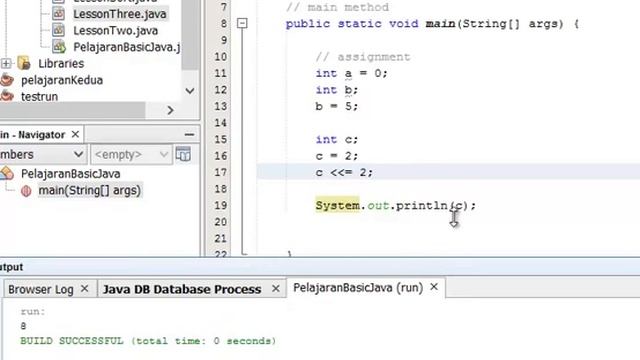Click the '// main method' comment
The image size is (640, 360).
click(337, 7)
